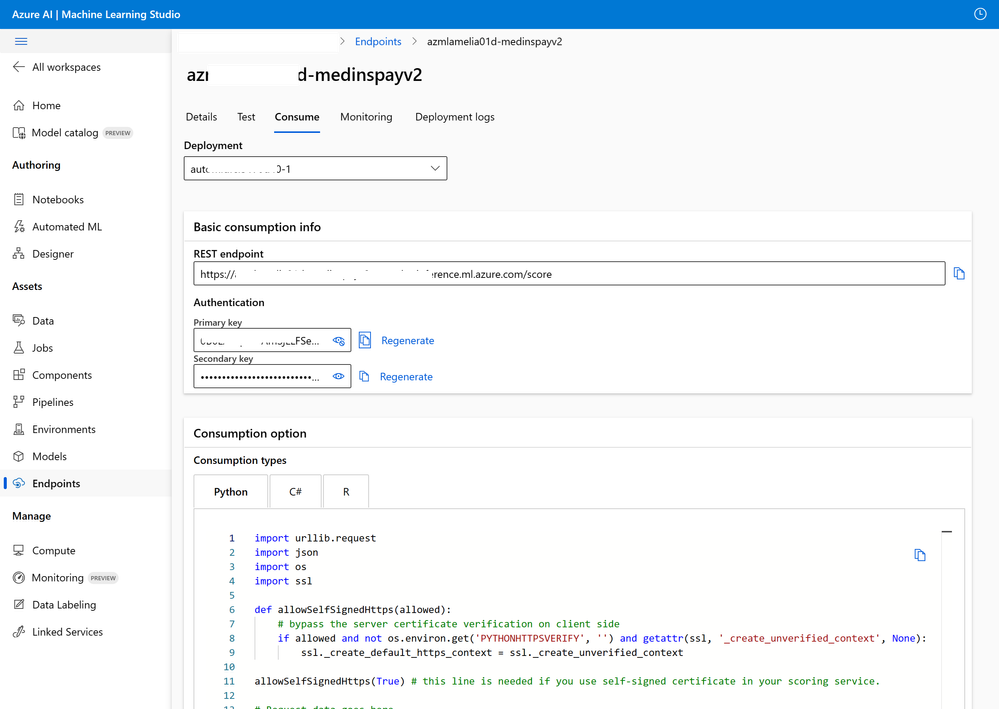Open the Linked Services icon
This screenshot has width=999, height=709.
[19, 632]
